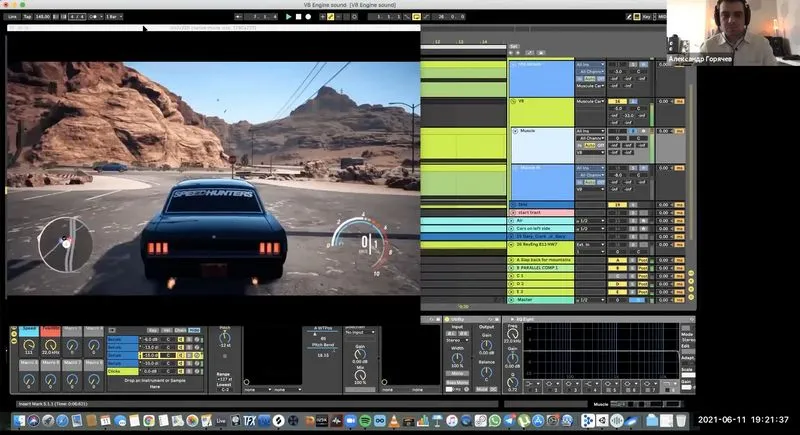Open WhatsApp from the Dock
Viewport: 800px width, 435px height.
[495, 421]
